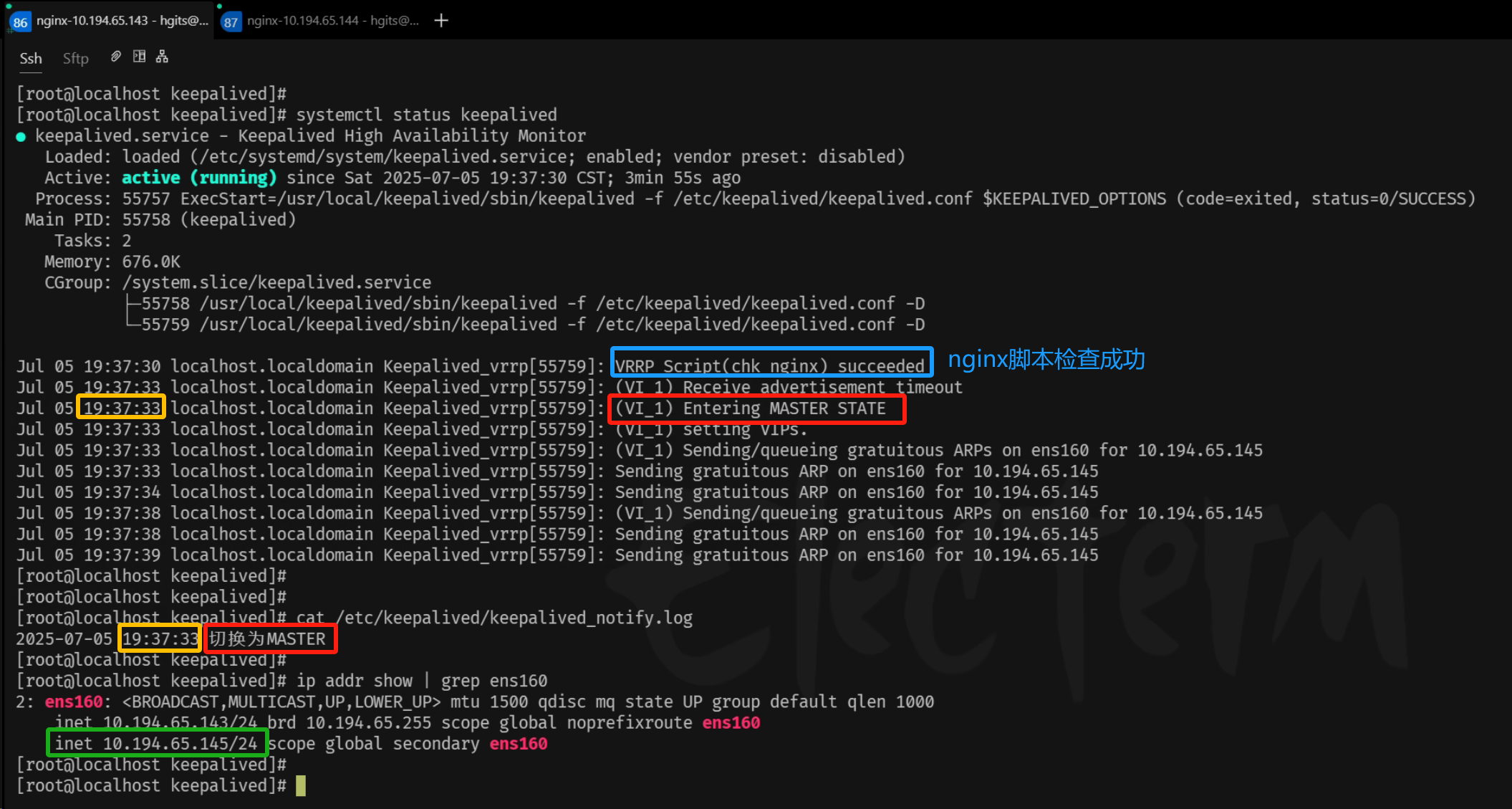The image size is (1512, 809).
Task: Open the batch operation topology icon
Action: point(162,56)
